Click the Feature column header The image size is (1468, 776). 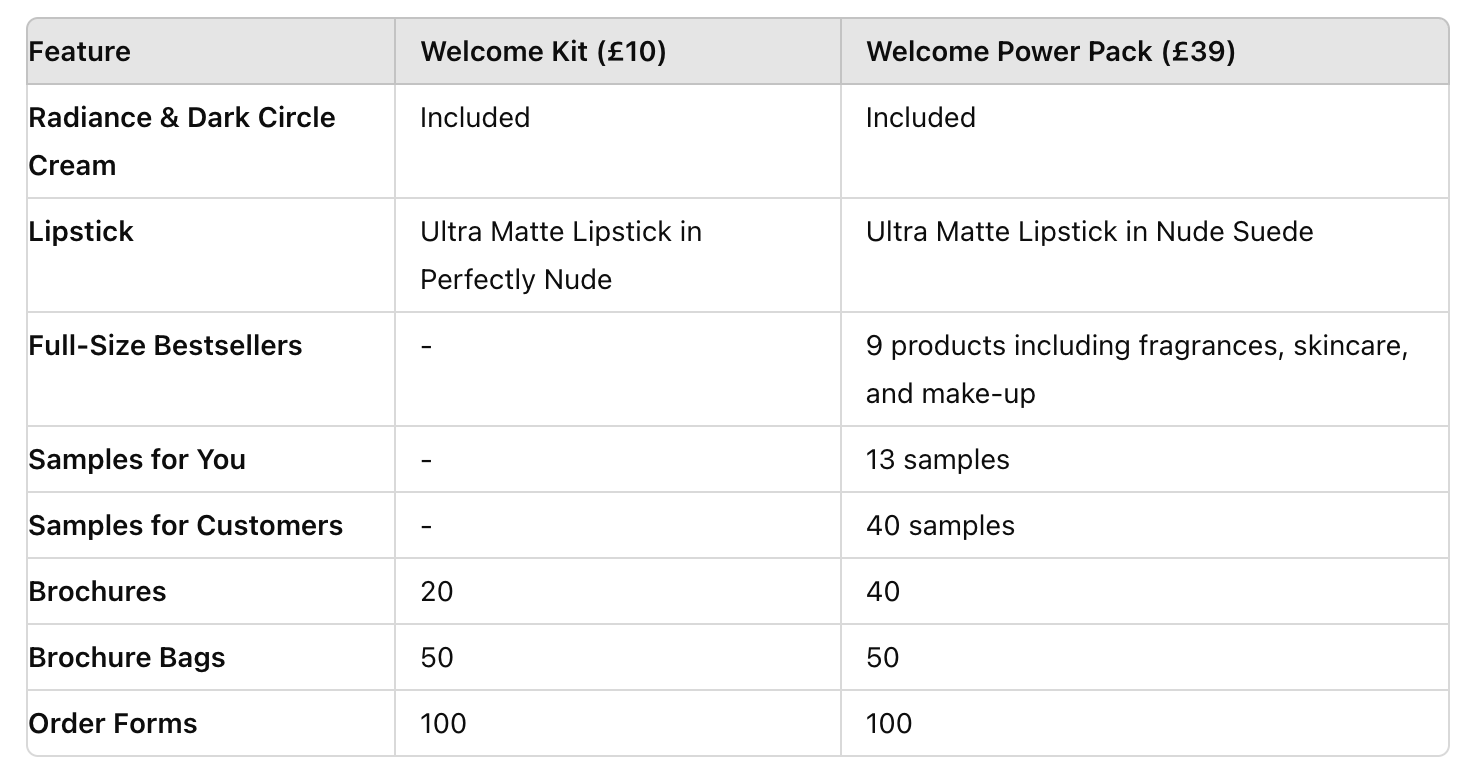tap(80, 52)
